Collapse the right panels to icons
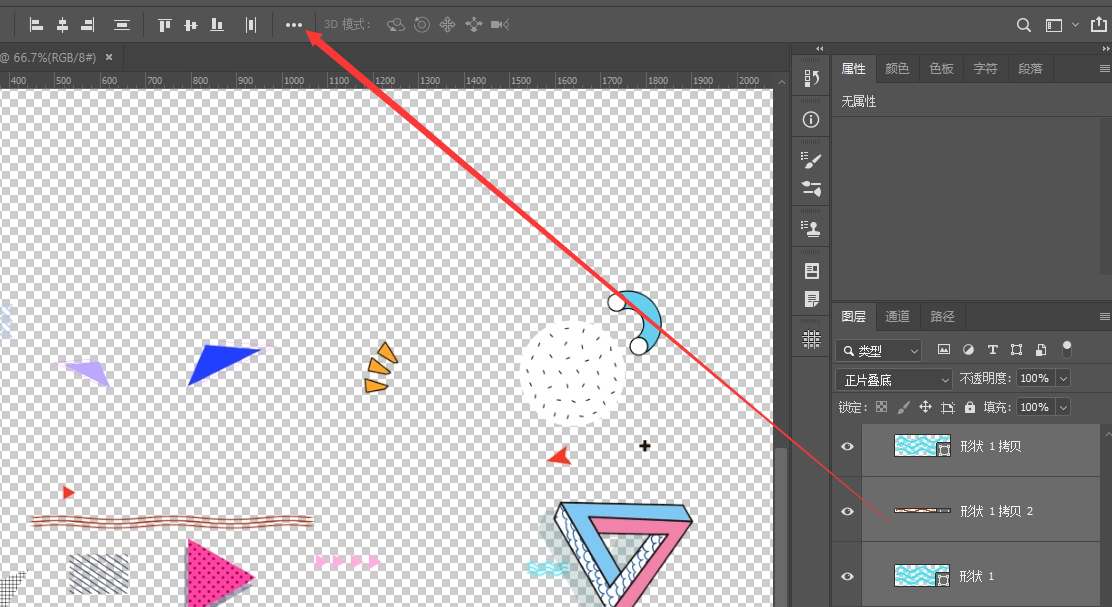The height and width of the screenshot is (607, 1112). (1106, 48)
